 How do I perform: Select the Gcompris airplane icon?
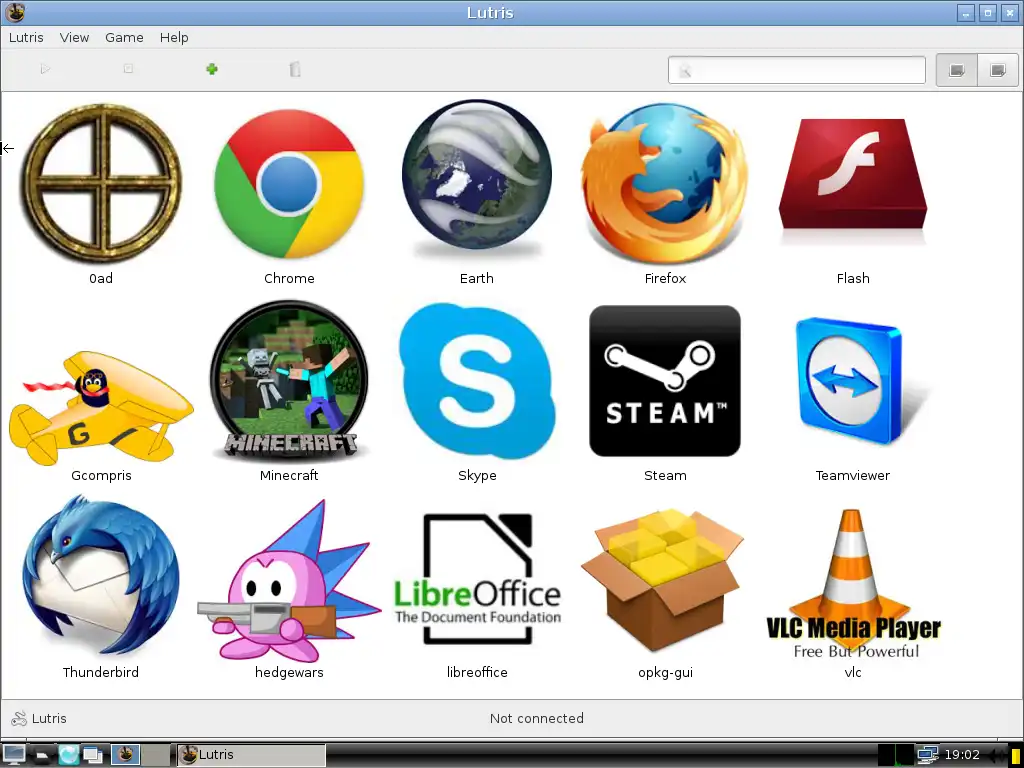pos(101,406)
